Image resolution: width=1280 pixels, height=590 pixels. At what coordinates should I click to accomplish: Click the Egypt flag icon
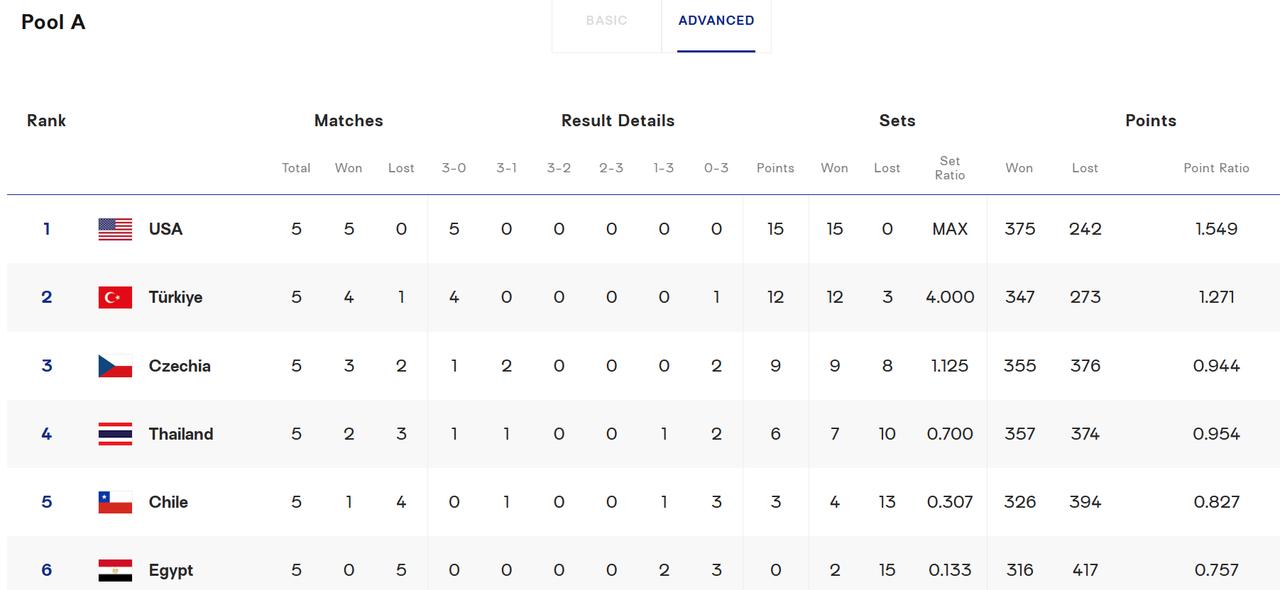(115, 570)
